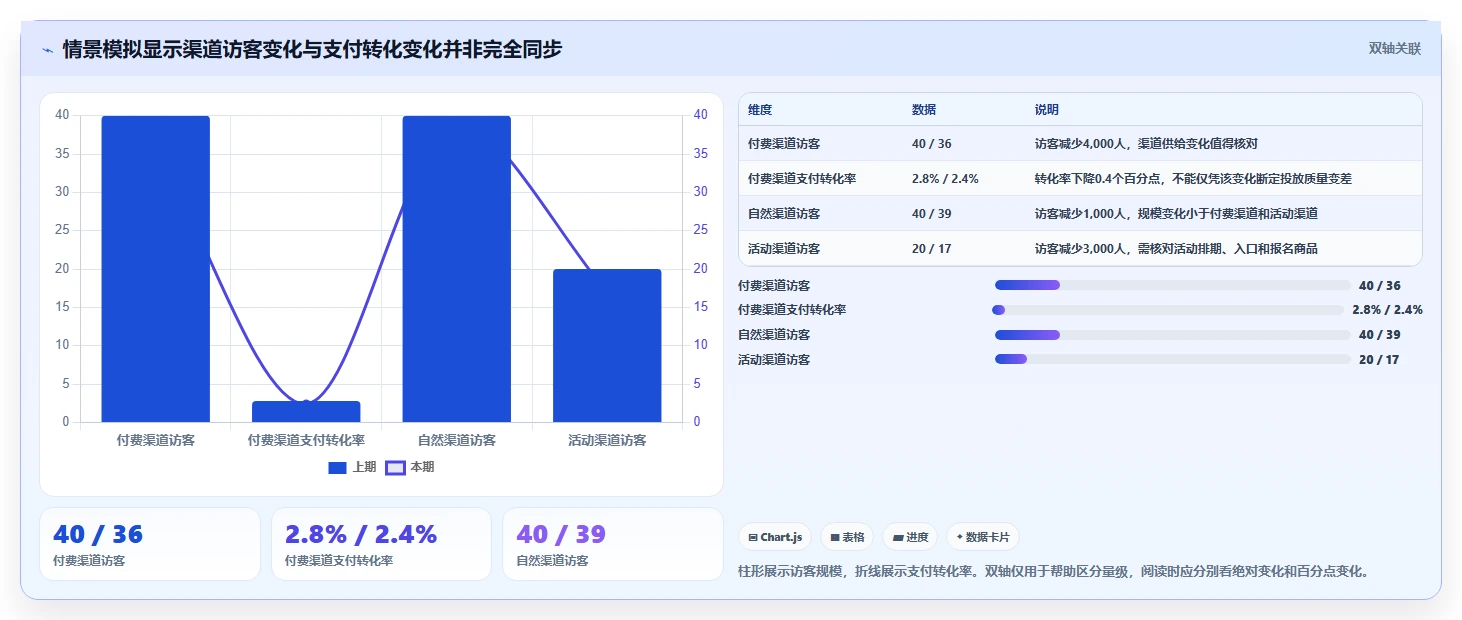Click the 付费渠道访客 progress bar
This screenshot has width=1462, height=620.
(x=1173, y=285)
